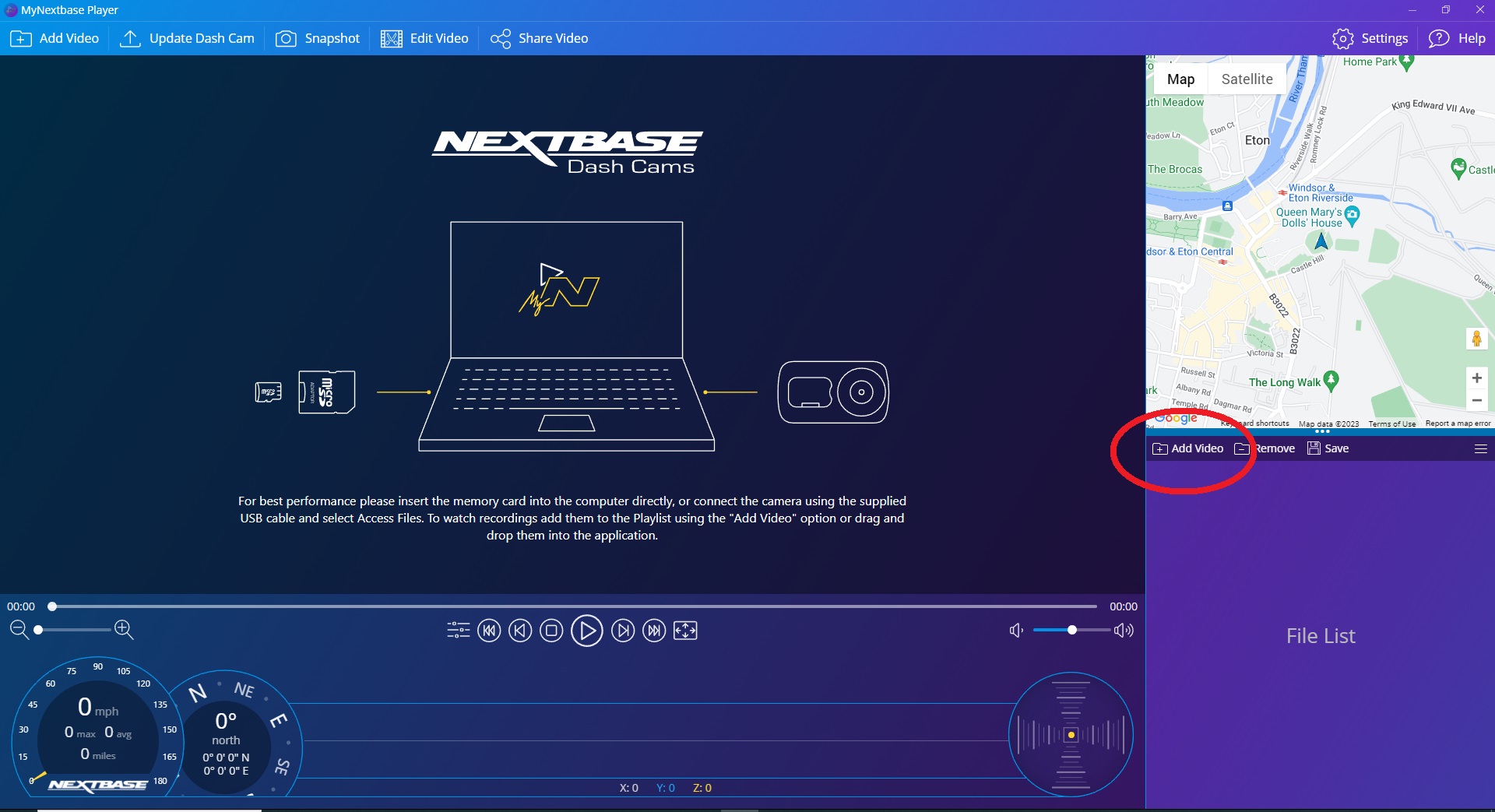Zoom in on the Google map
The height and width of the screenshot is (812, 1495).
click(1476, 378)
